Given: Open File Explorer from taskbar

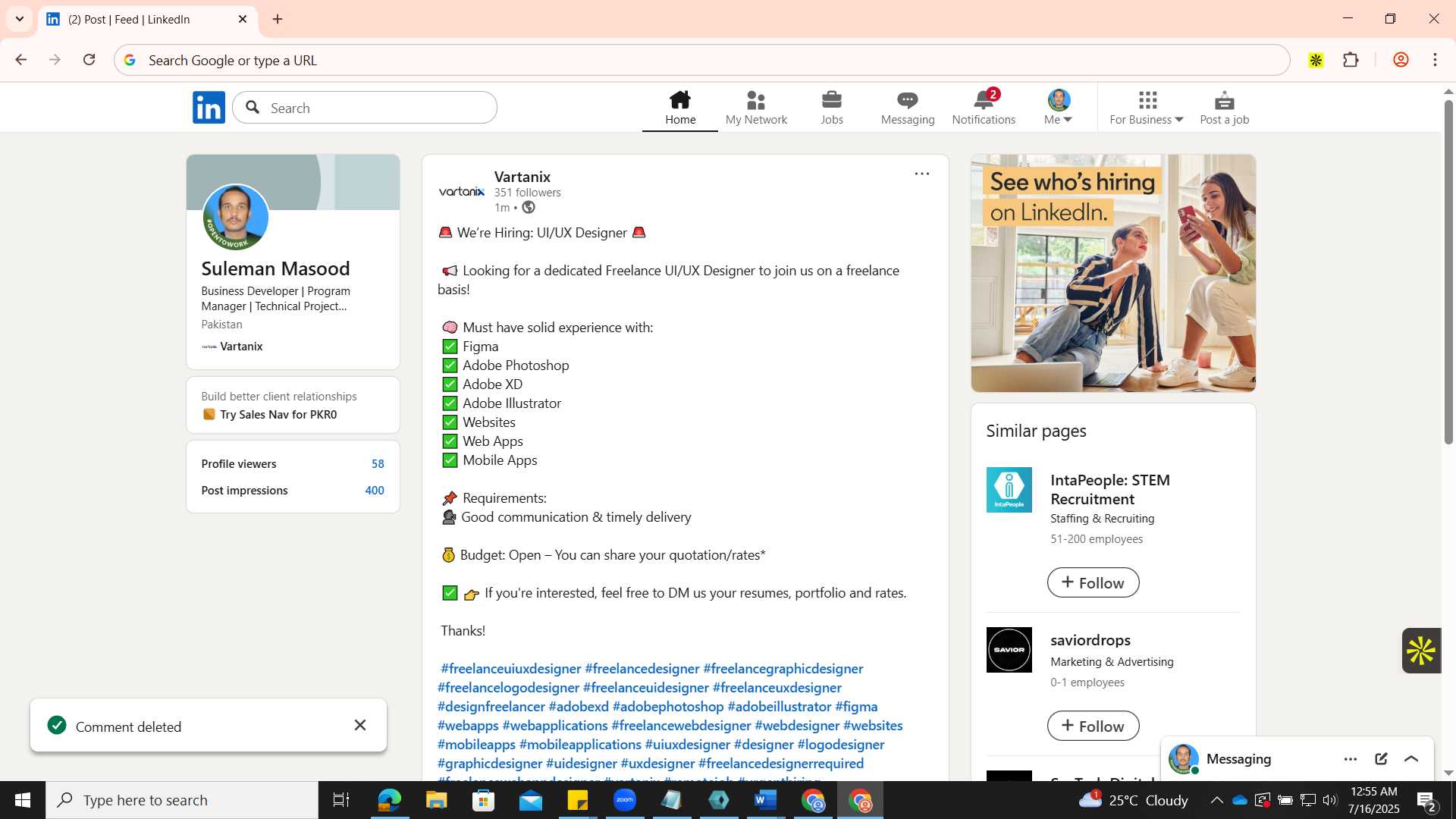Looking at the screenshot, I should click(x=436, y=800).
